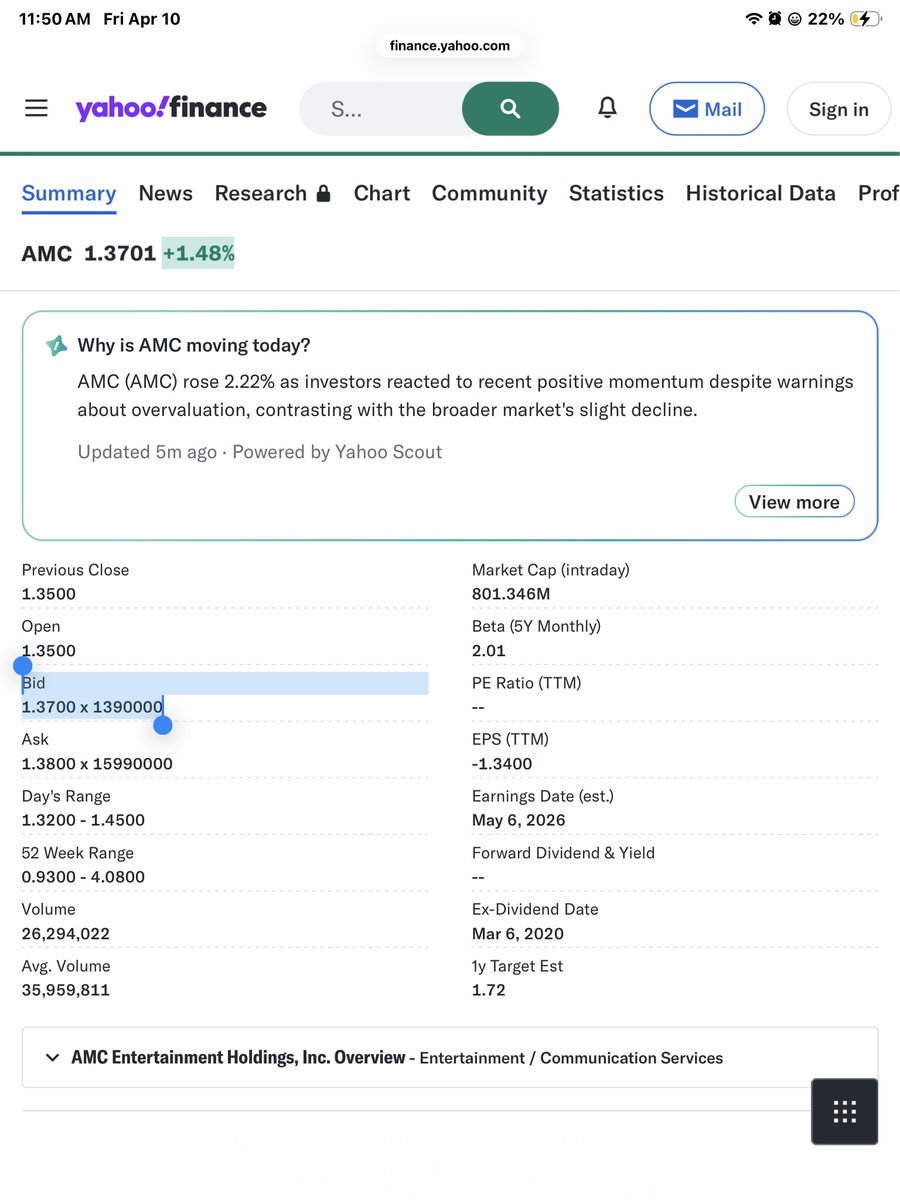The width and height of the screenshot is (900, 1200).
Task: Click the Yahoo Scout sparkle icon
Action: [56, 346]
